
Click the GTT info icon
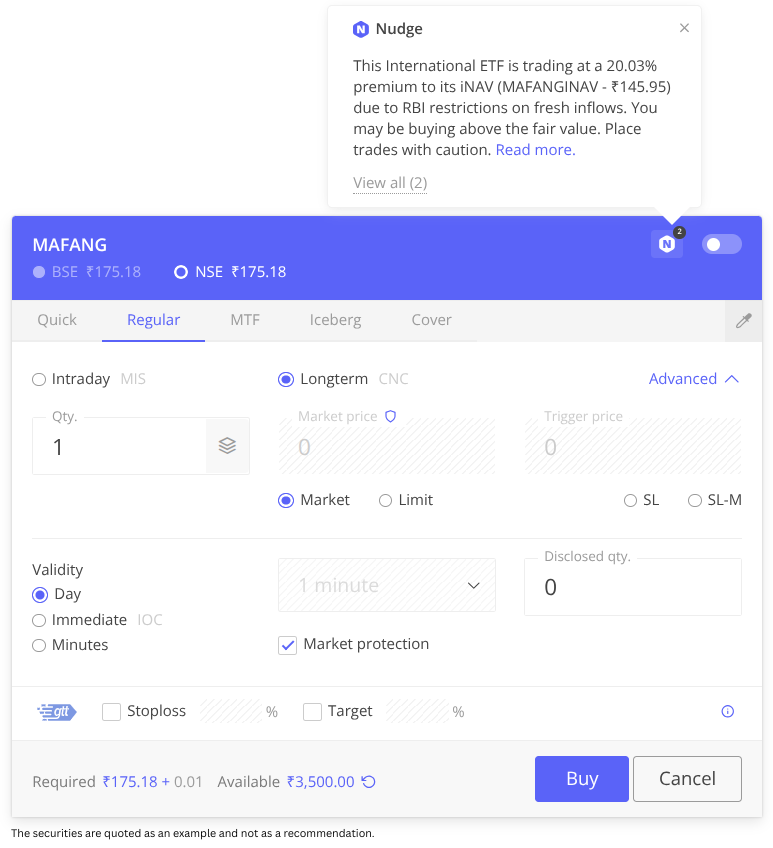(727, 712)
